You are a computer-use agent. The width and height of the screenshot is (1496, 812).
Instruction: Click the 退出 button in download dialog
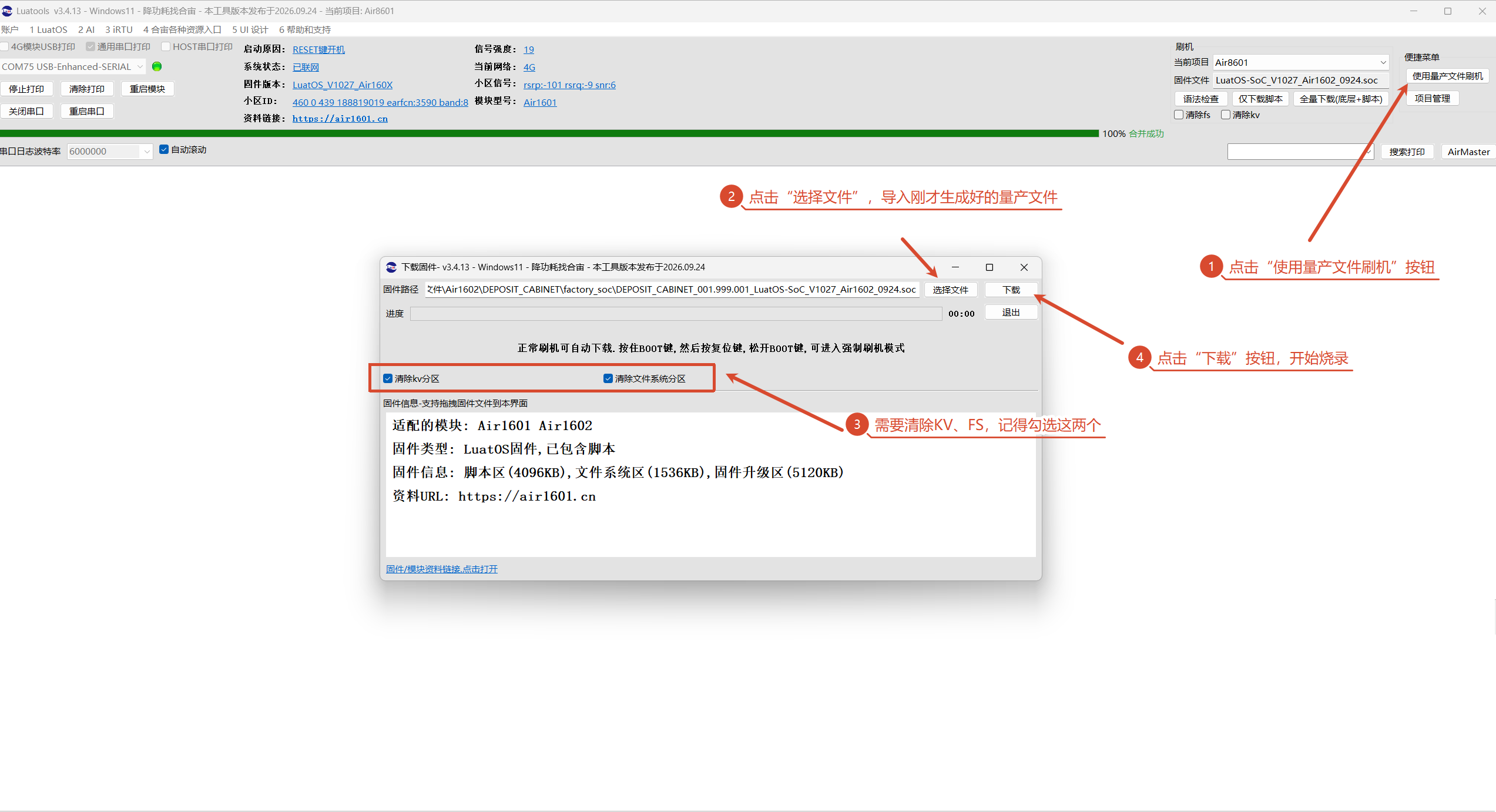pyautogui.click(x=1011, y=312)
